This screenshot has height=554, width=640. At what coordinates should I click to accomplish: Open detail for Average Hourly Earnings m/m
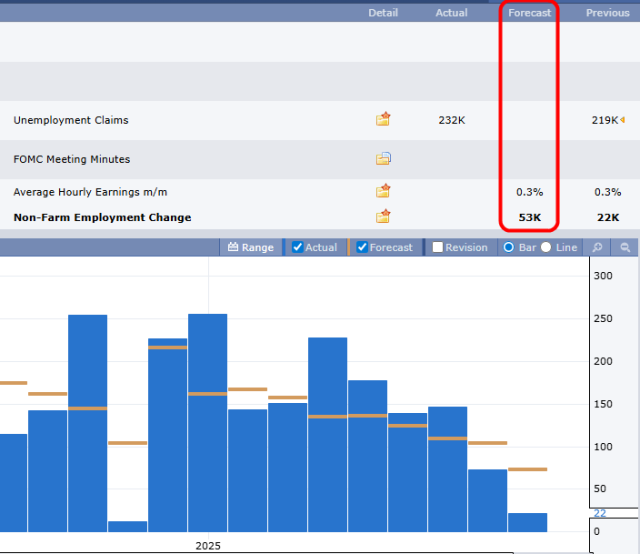pyautogui.click(x=383, y=191)
